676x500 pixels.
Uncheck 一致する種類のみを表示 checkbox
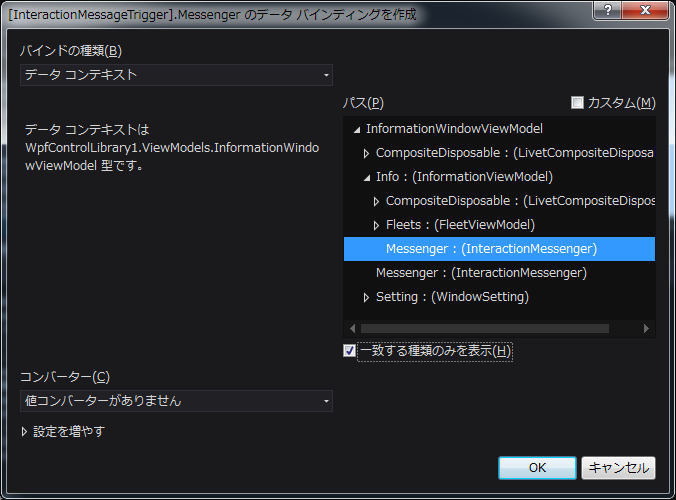click(x=349, y=350)
